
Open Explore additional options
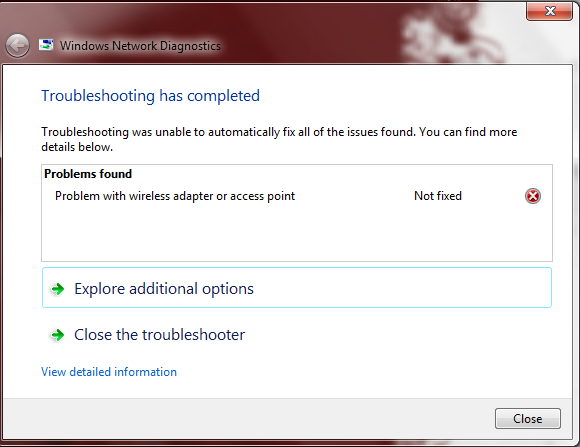297,288
